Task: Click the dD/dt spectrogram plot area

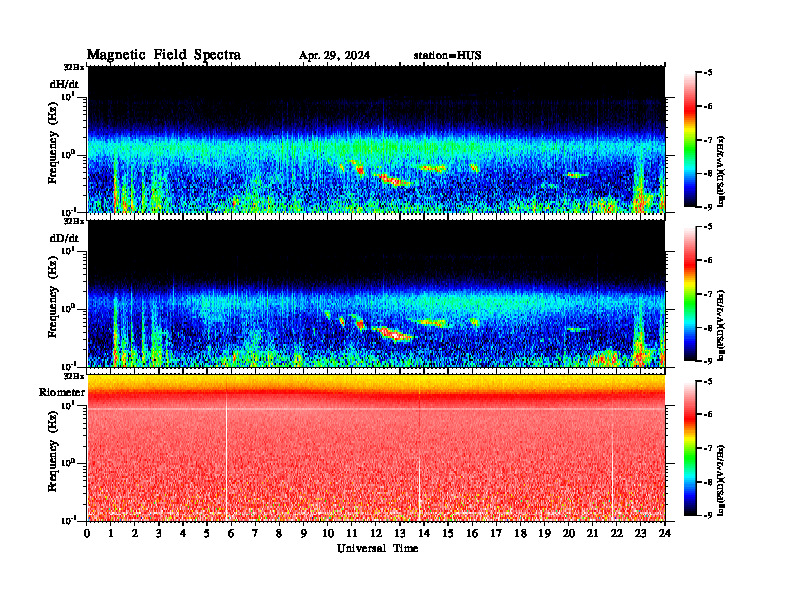Action: [376, 293]
